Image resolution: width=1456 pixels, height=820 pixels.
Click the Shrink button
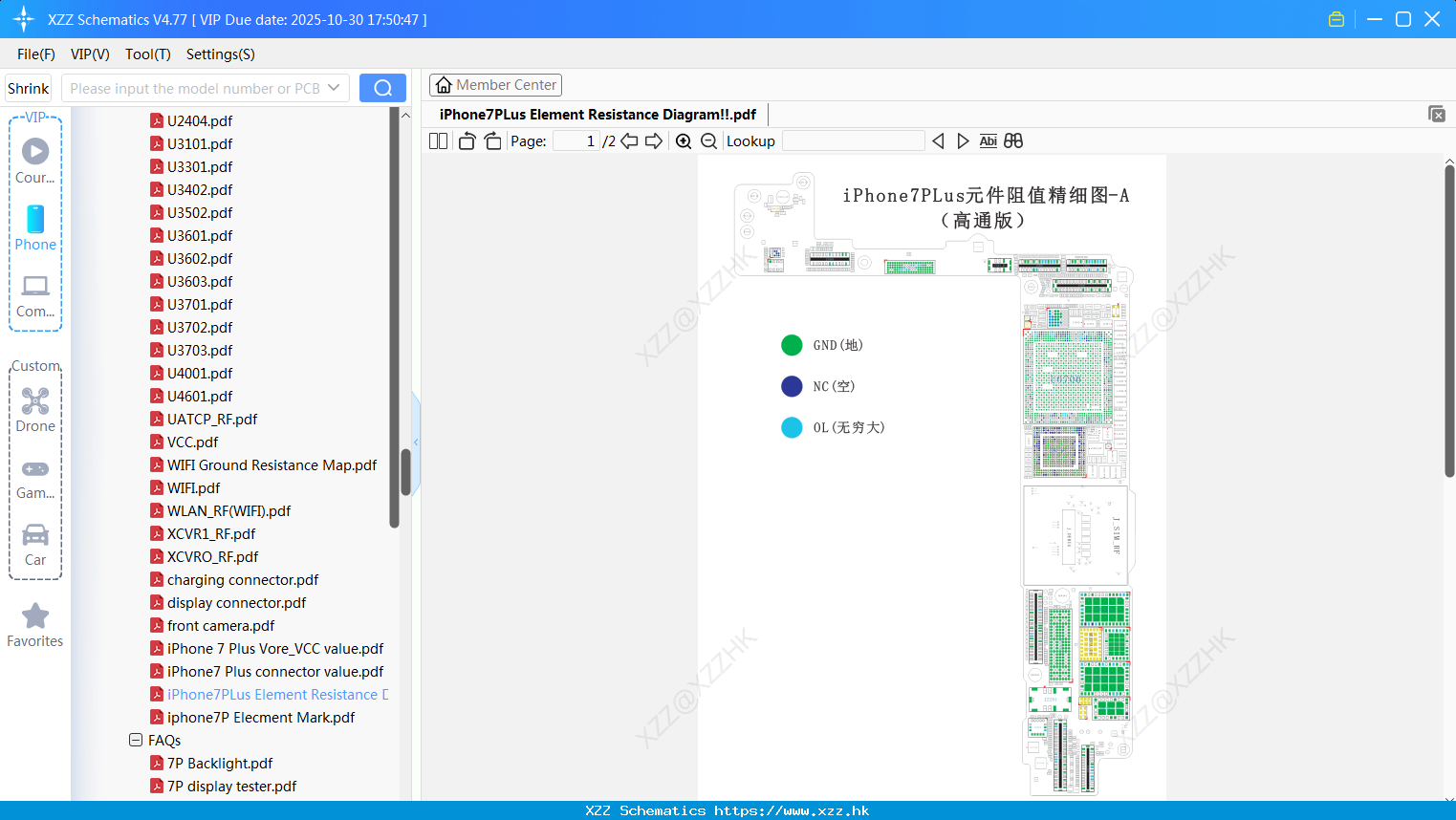29,88
